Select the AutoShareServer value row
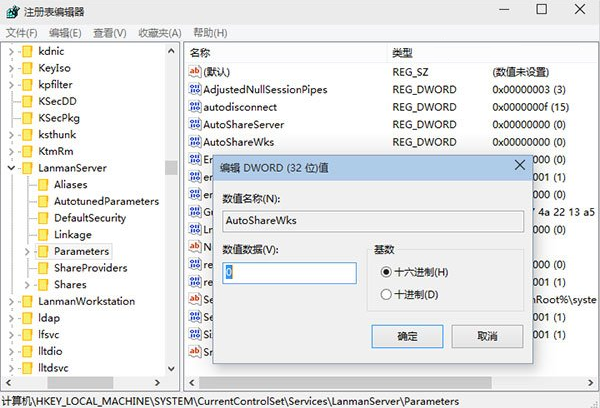Screen dimensions: 600x408 (392, 124)
